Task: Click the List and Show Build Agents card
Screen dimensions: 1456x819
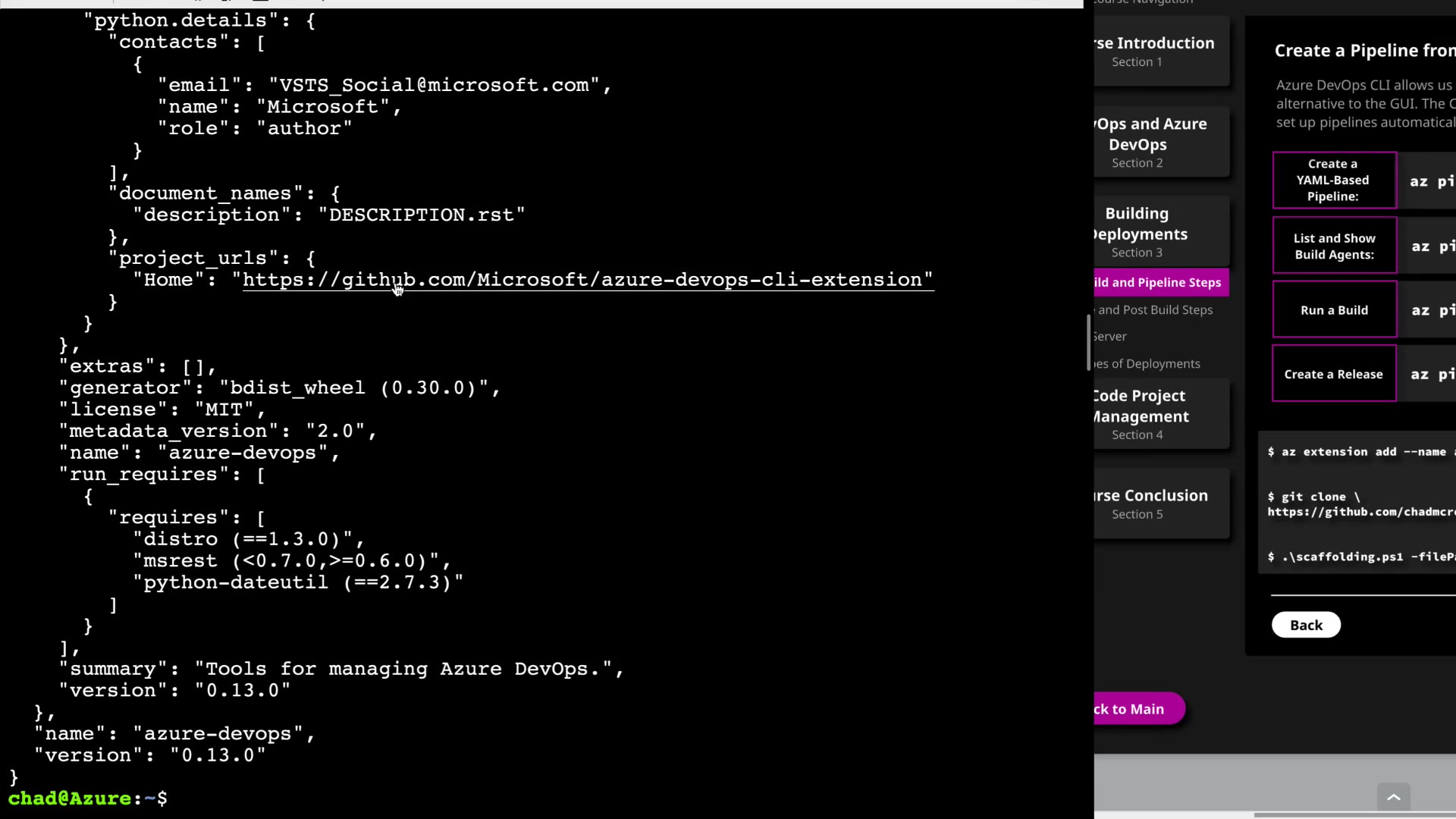Action: [1333, 246]
